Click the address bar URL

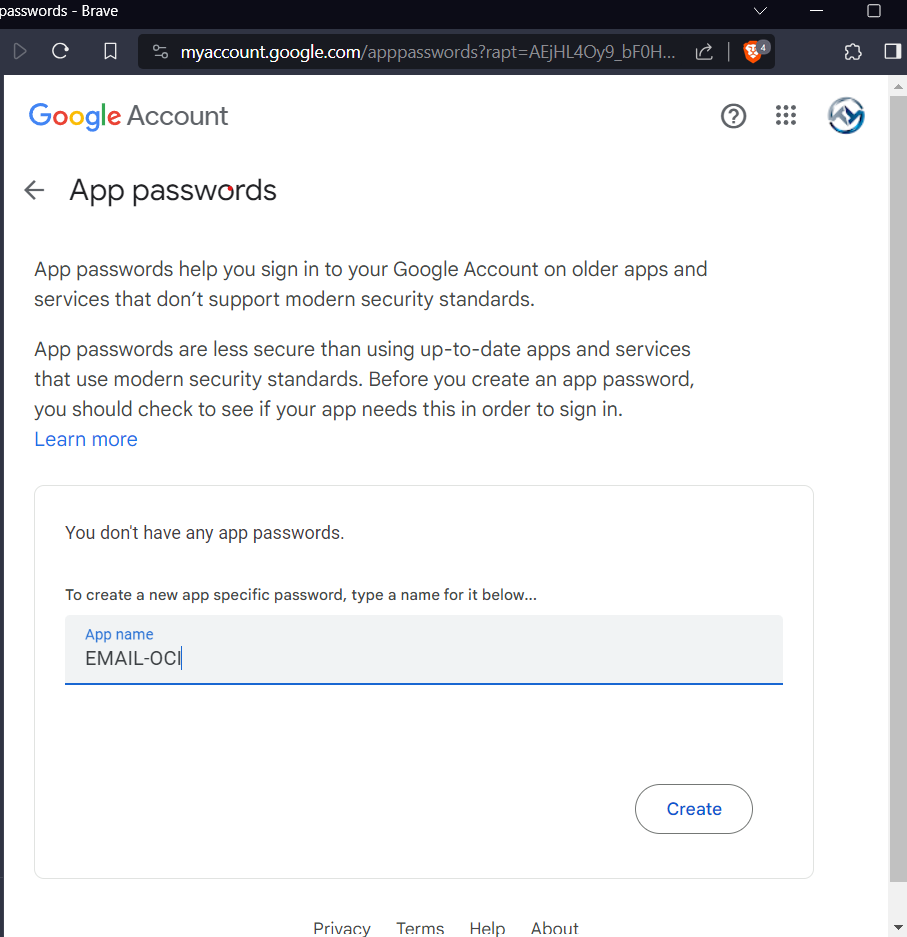tap(430, 52)
